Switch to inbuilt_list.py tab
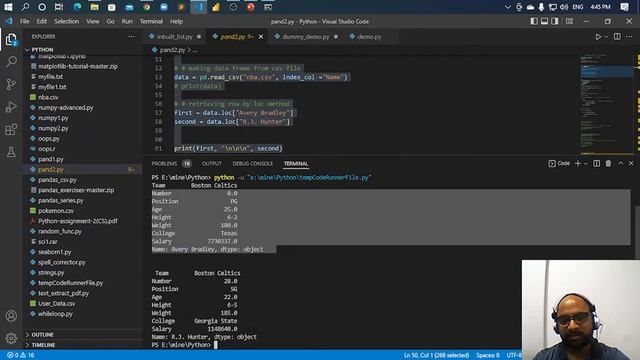 point(175,37)
